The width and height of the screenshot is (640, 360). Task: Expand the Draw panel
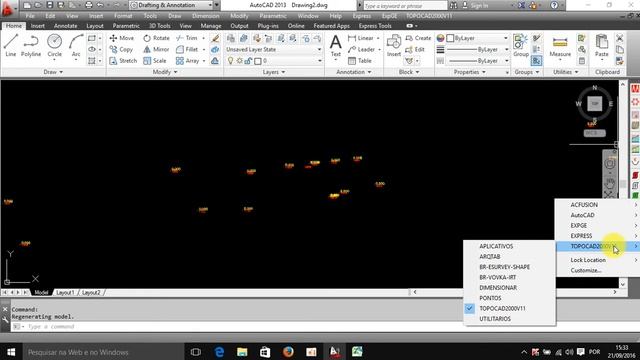53,72
